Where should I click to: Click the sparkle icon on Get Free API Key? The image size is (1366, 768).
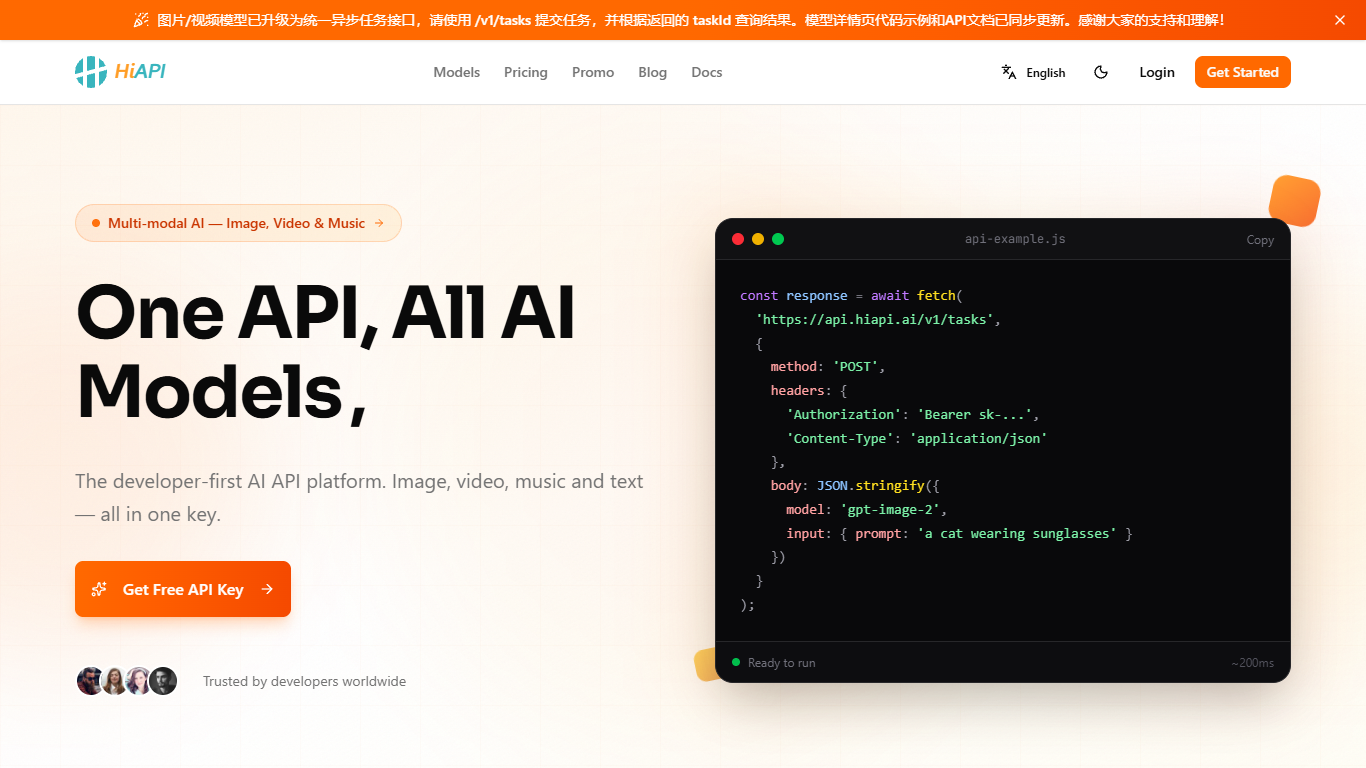99,589
